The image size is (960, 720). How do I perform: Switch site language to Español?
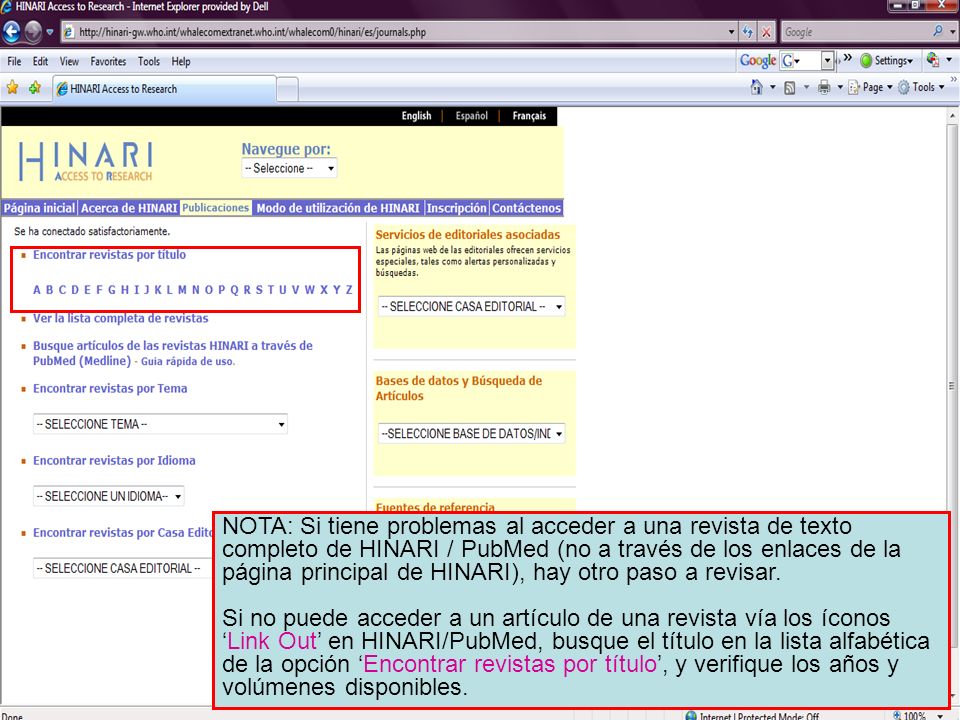[471, 116]
